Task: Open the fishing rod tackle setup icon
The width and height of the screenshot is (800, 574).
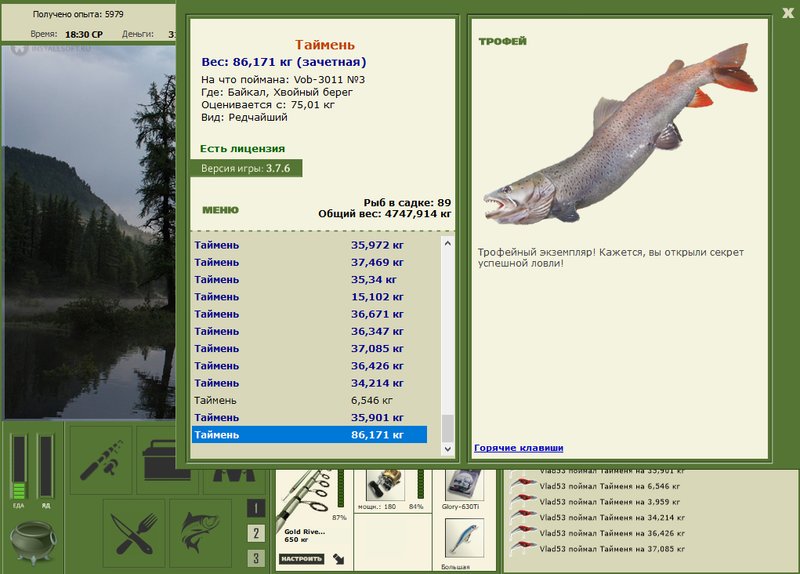Action: point(101,460)
